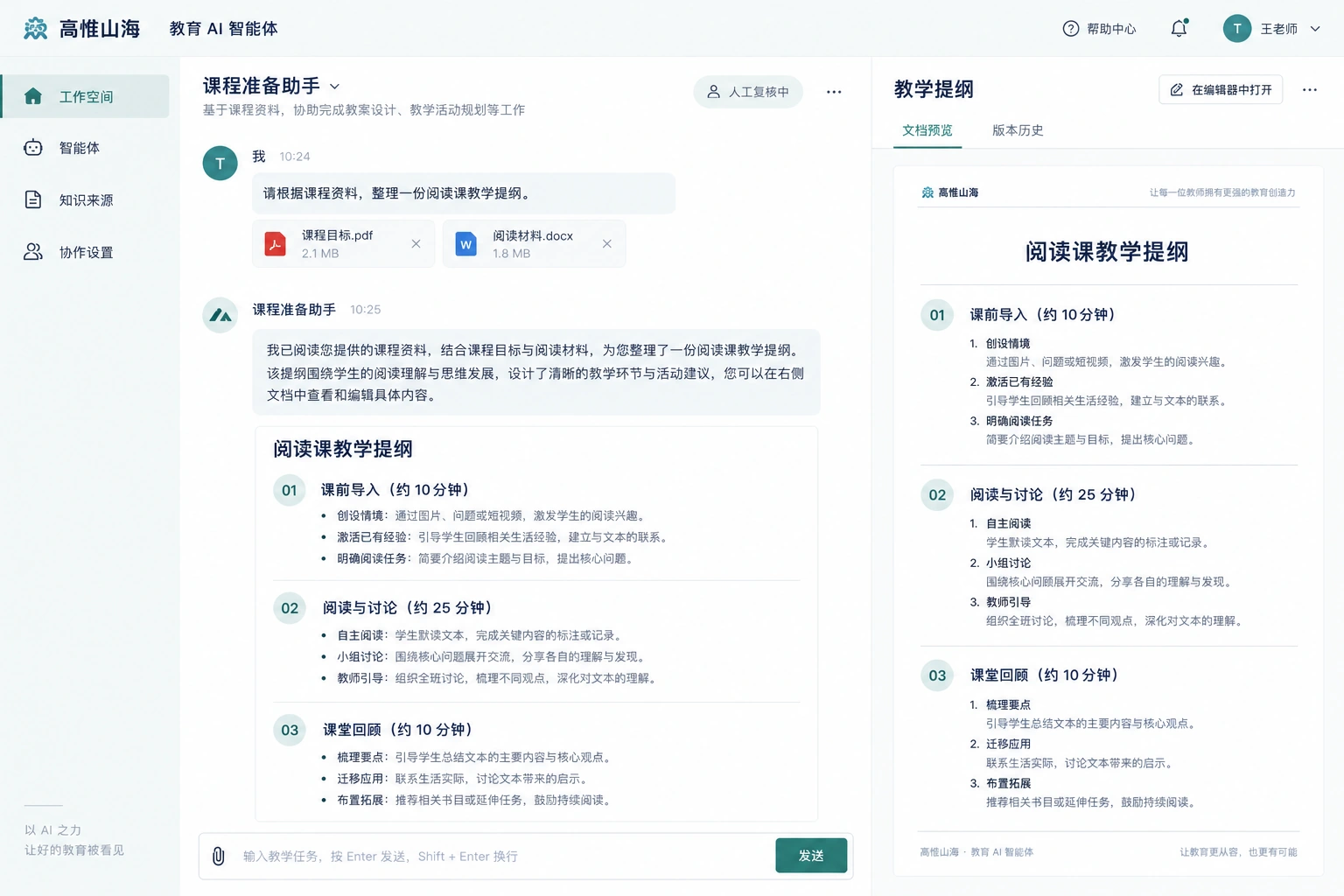Remove the 课程目标.pdf attachment
The image size is (1344, 896).
click(416, 244)
